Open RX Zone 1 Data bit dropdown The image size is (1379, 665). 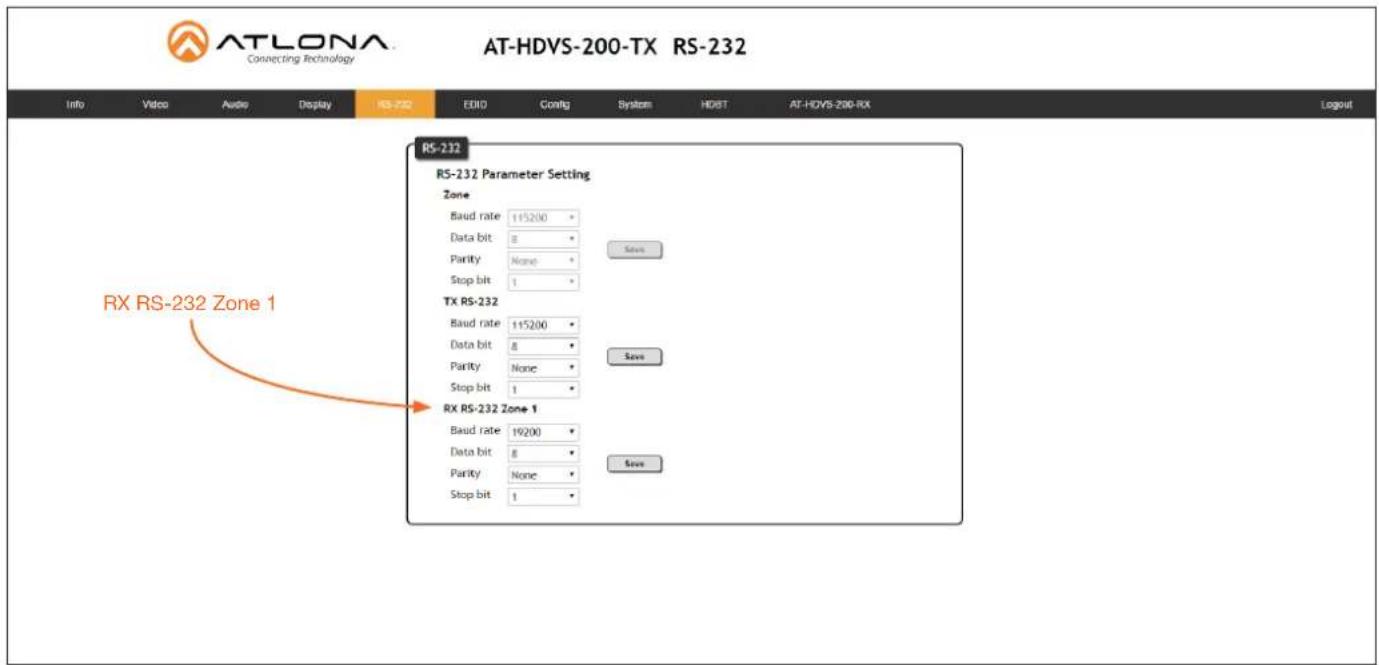click(544, 453)
